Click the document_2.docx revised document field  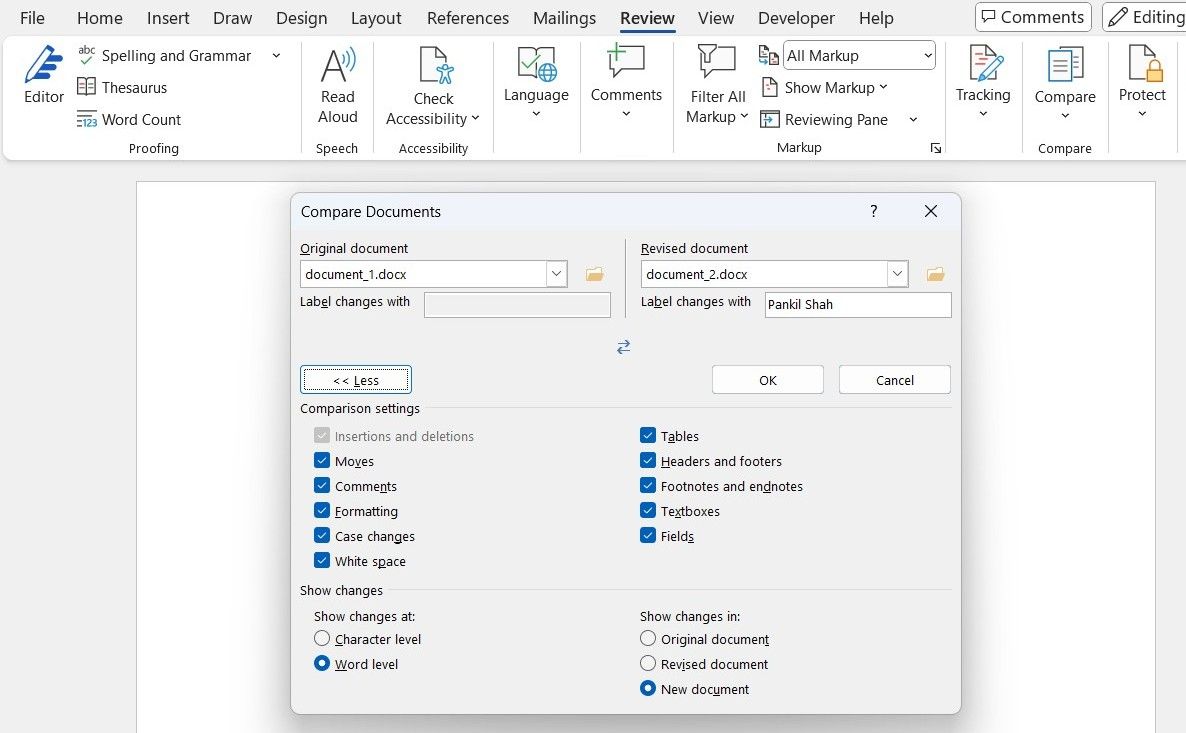click(765, 274)
